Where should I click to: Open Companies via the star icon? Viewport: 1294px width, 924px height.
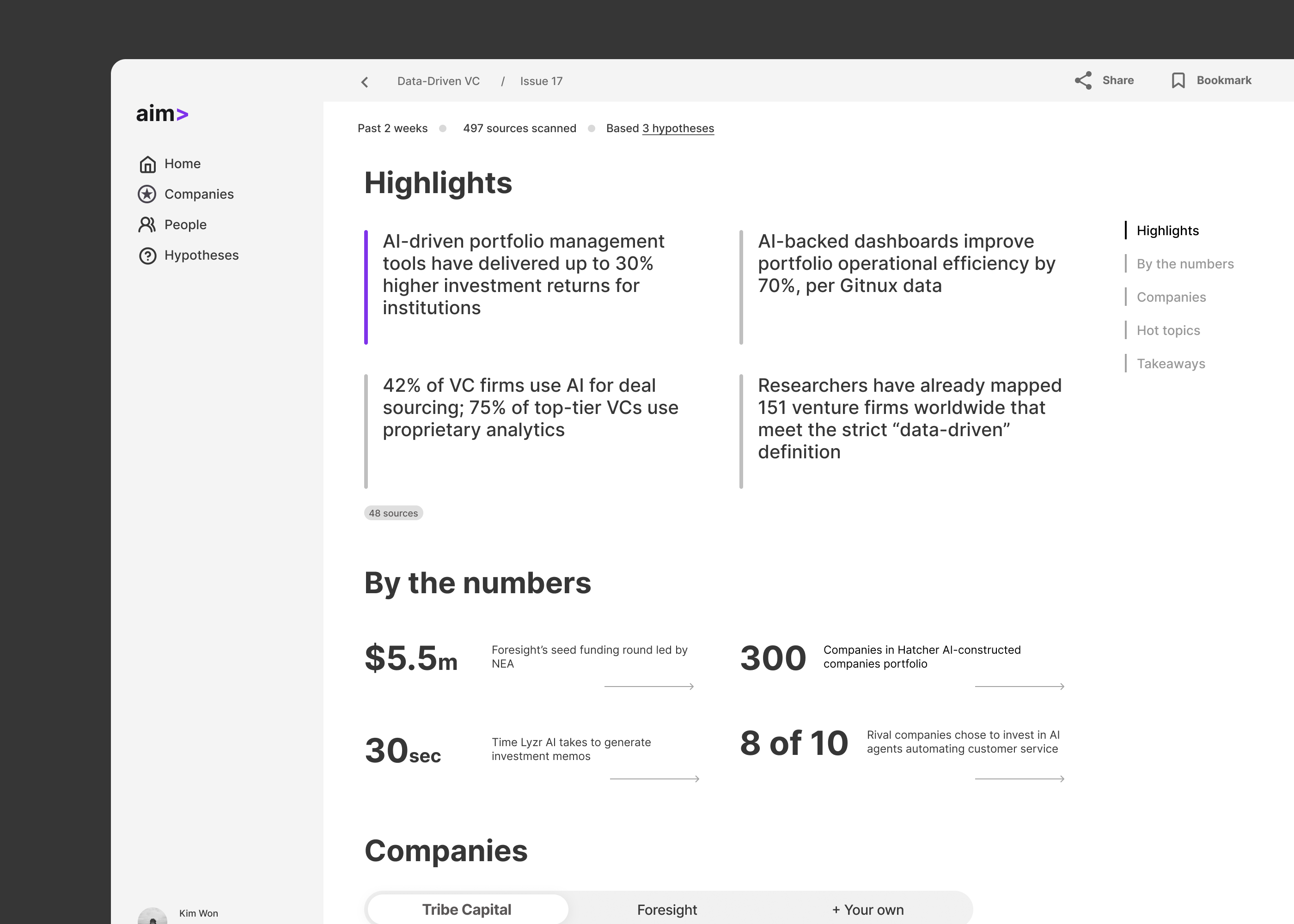tap(147, 194)
